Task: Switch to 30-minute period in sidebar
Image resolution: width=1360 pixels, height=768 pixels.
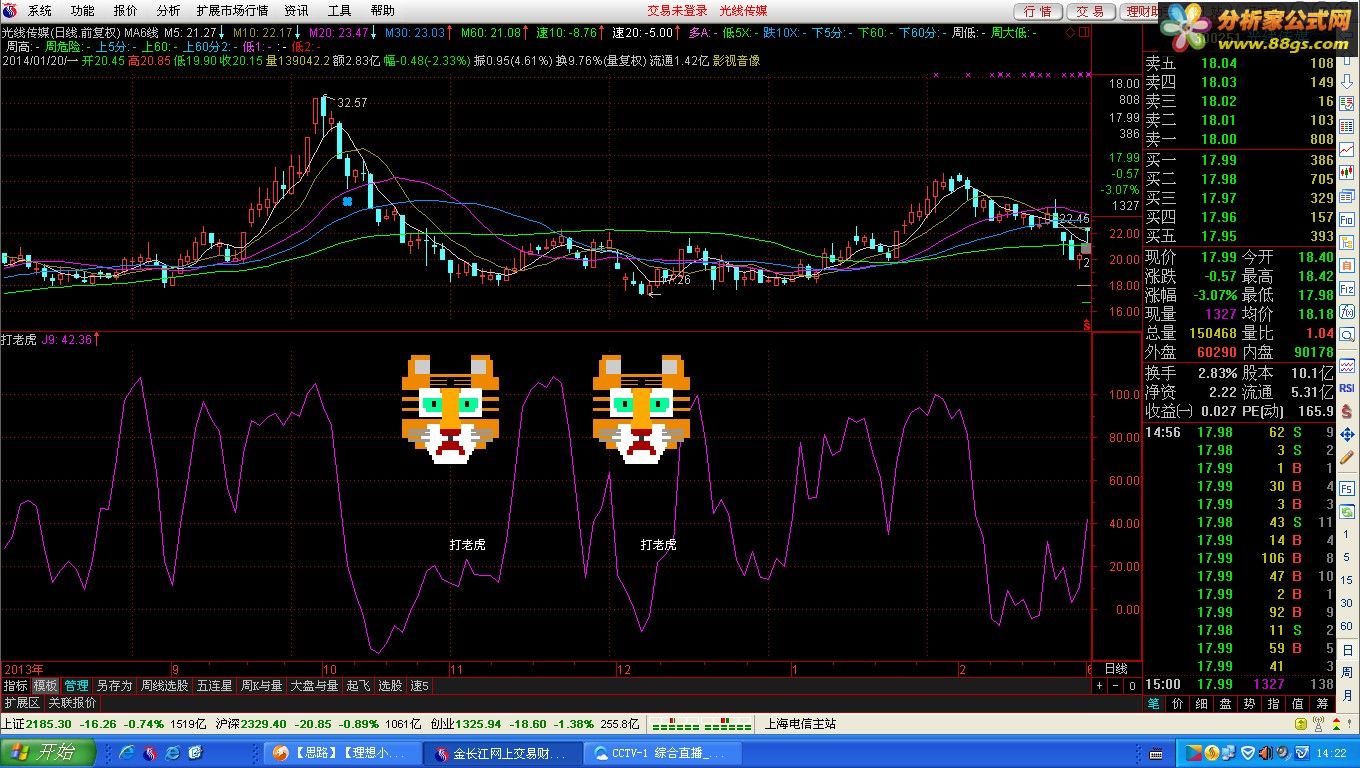Action: click(1347, 603)
